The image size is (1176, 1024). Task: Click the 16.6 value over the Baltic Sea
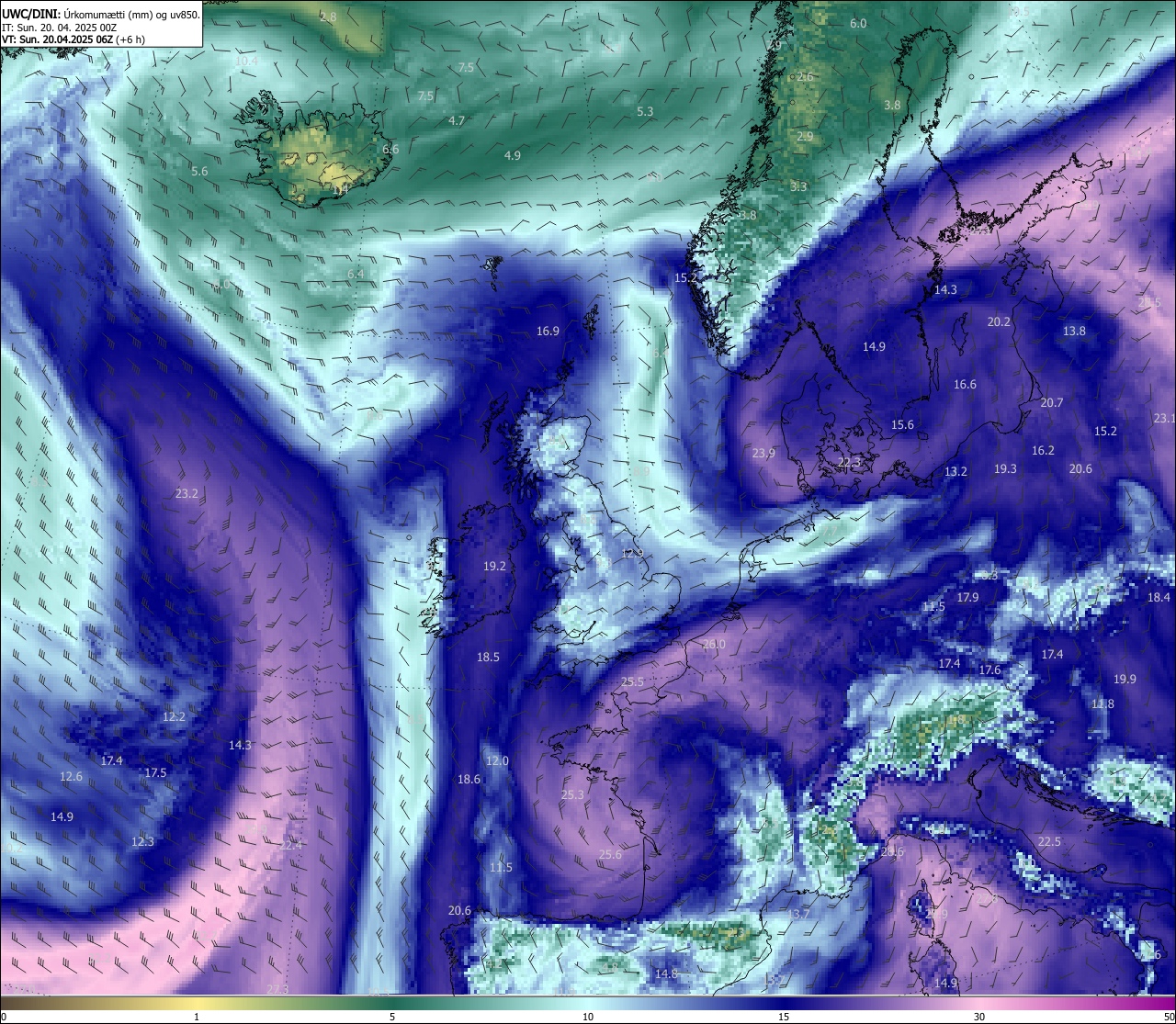[x=965, y=384]
